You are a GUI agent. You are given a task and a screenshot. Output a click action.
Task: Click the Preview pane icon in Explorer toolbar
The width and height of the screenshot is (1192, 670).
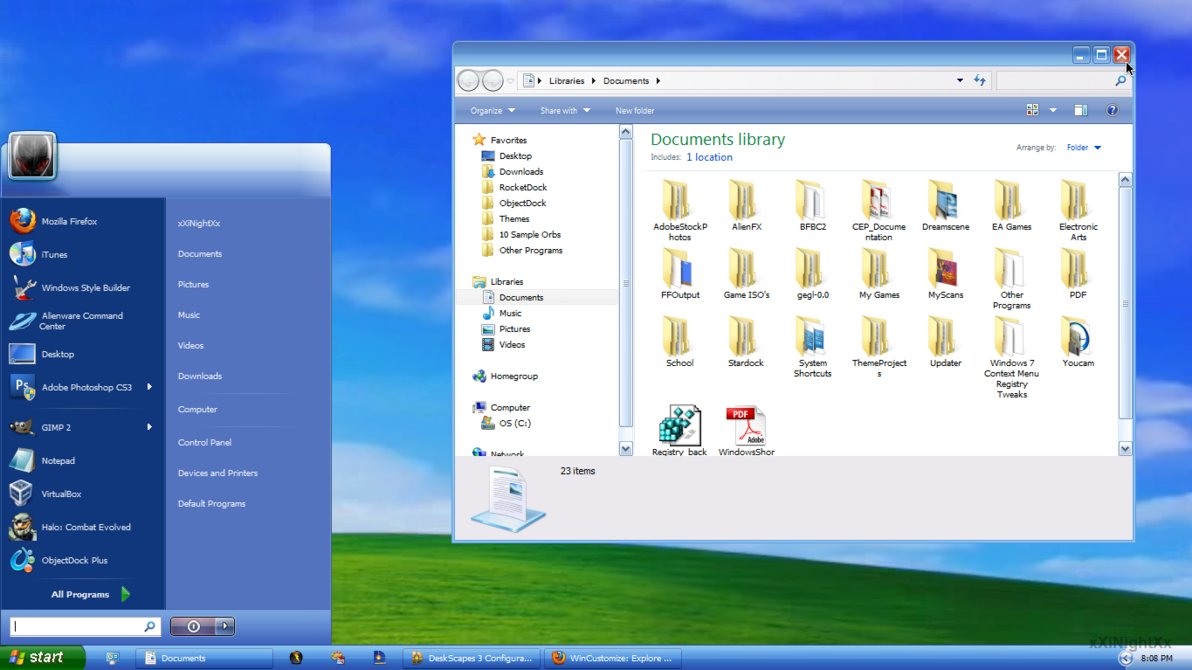coord(1081,110)
